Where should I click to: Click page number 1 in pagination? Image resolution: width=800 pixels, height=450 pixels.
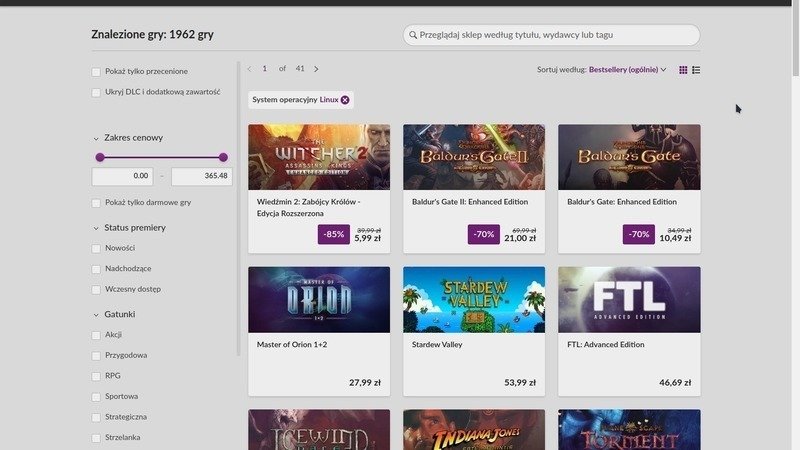[264, 69]
